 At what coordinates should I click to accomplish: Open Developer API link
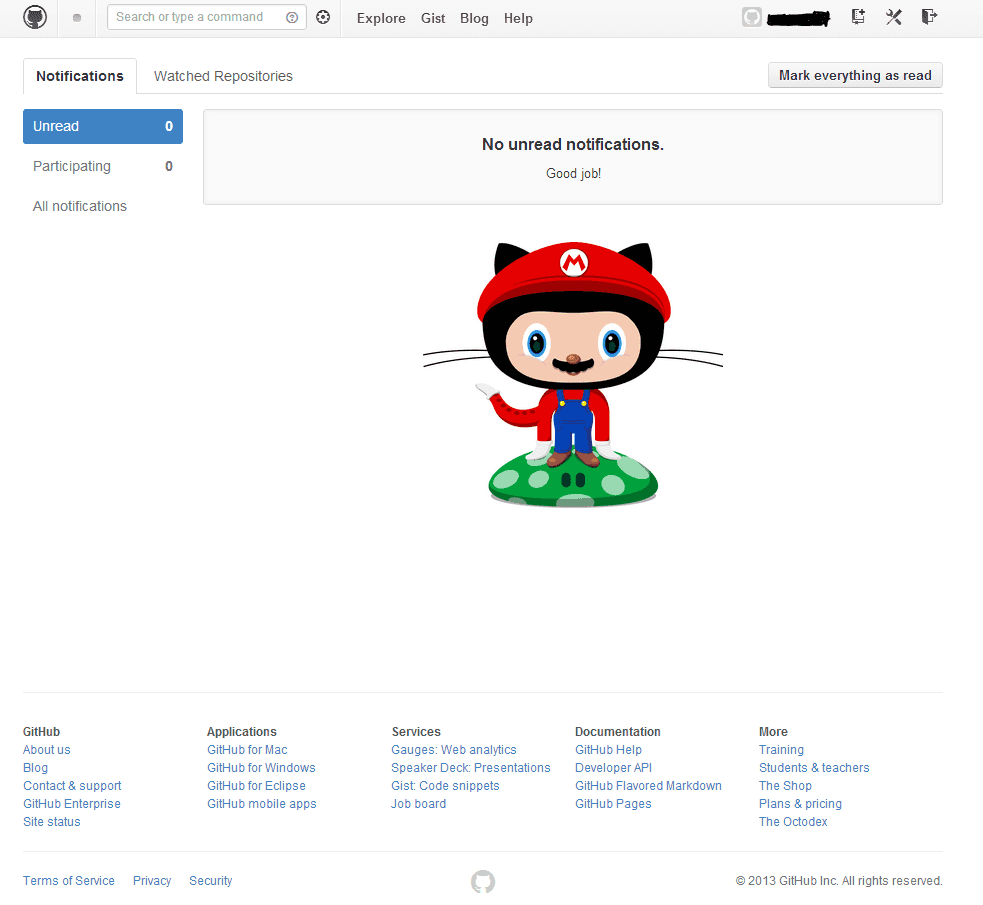click(613, 768)
